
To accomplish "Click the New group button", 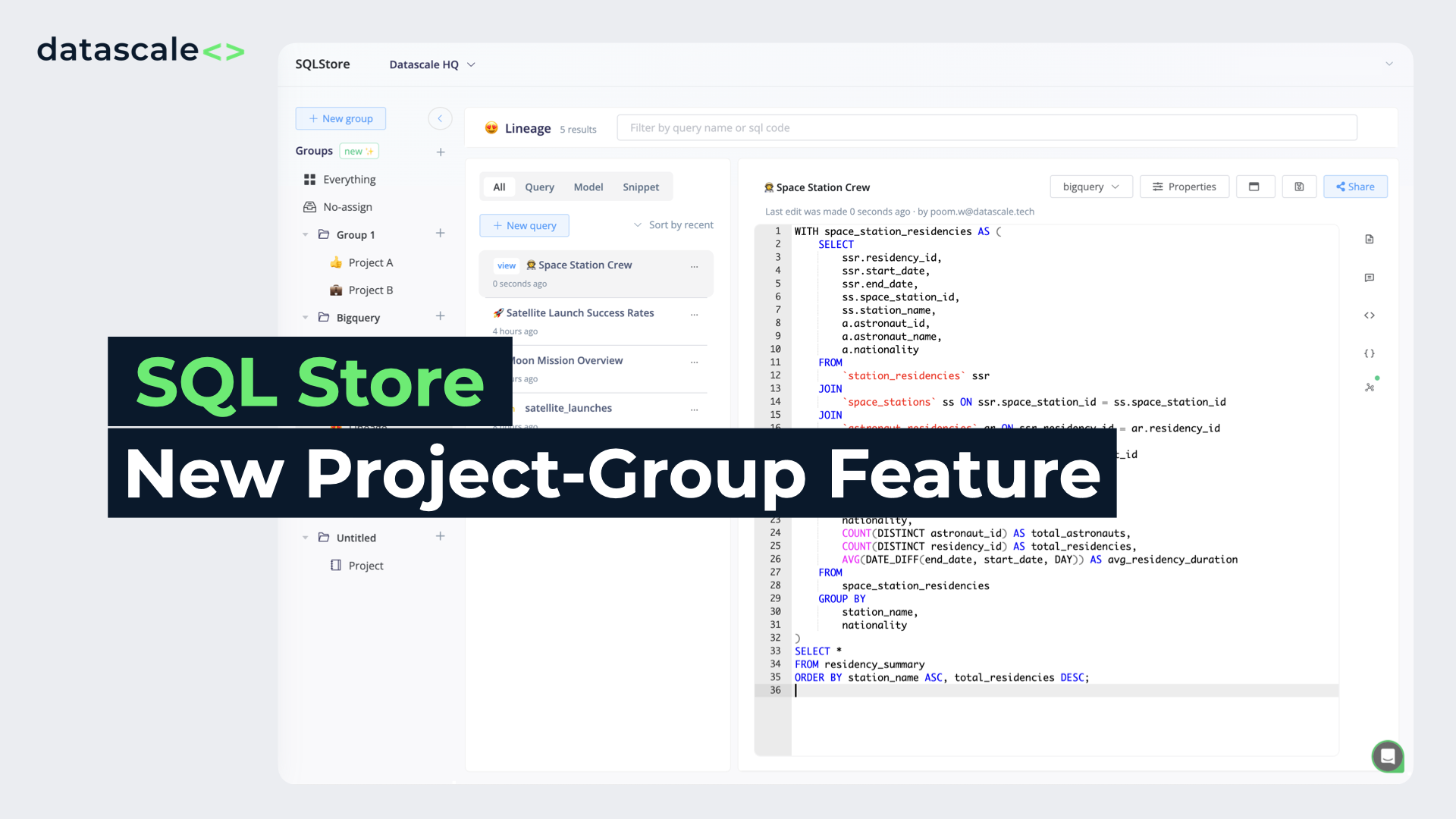I will [340, 118].
